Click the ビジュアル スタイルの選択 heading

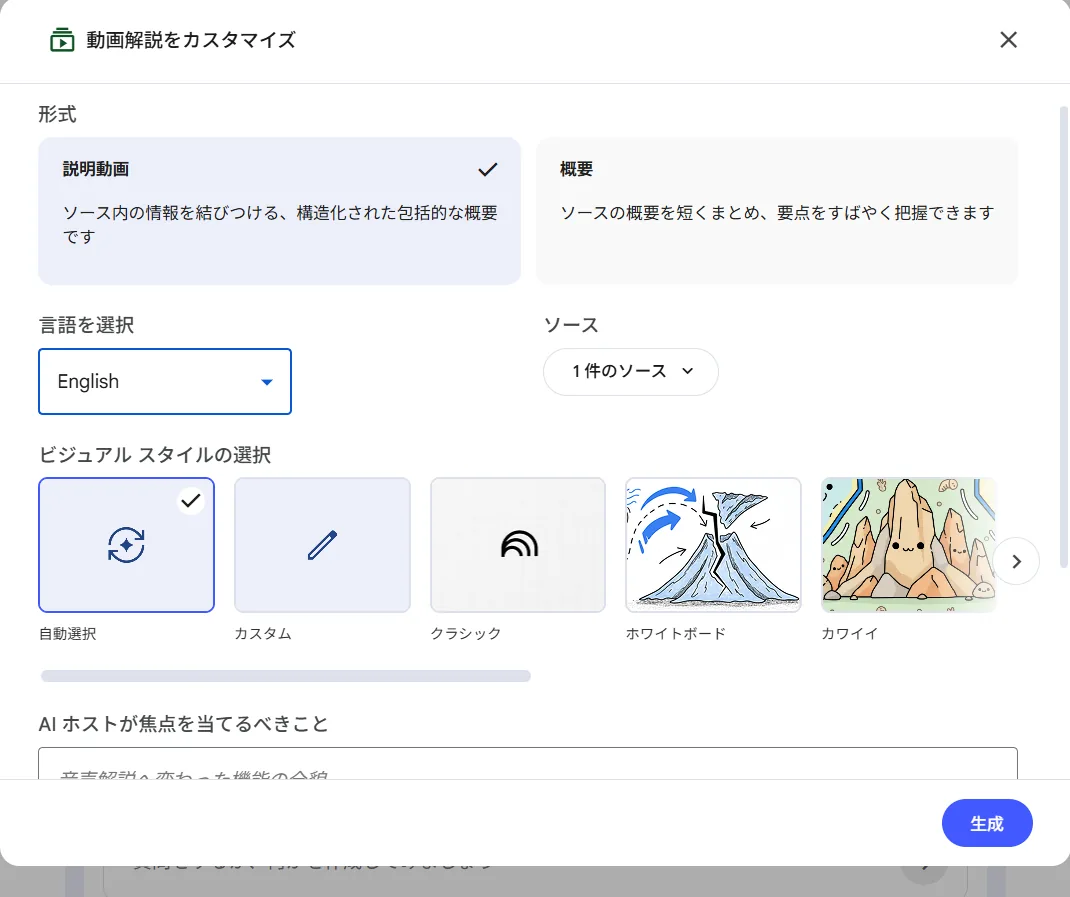click(155, 455)
